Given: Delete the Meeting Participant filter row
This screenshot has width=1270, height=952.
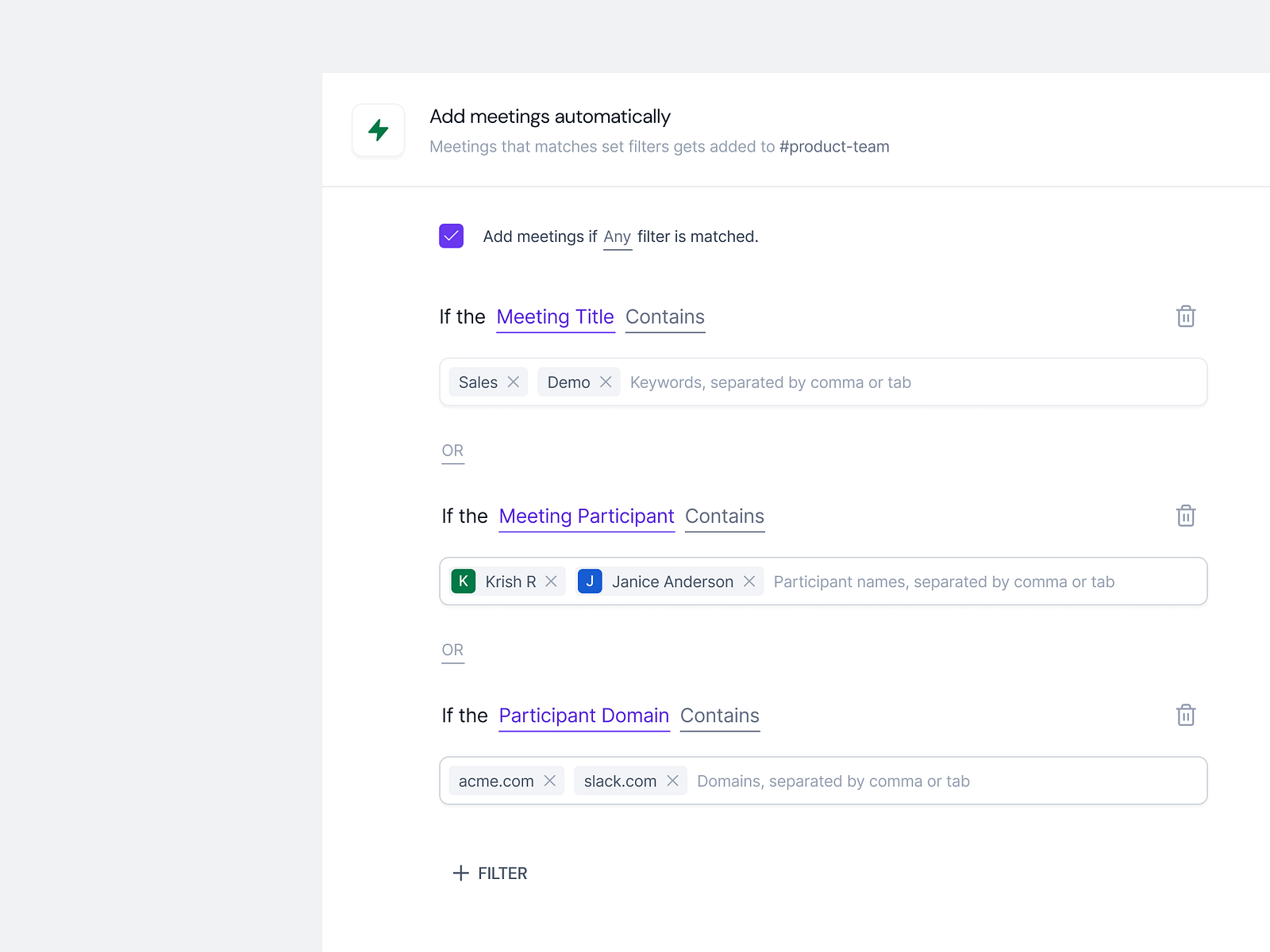Looking at the screenshot, I should pyautogui.click(x=1185, y=516).
